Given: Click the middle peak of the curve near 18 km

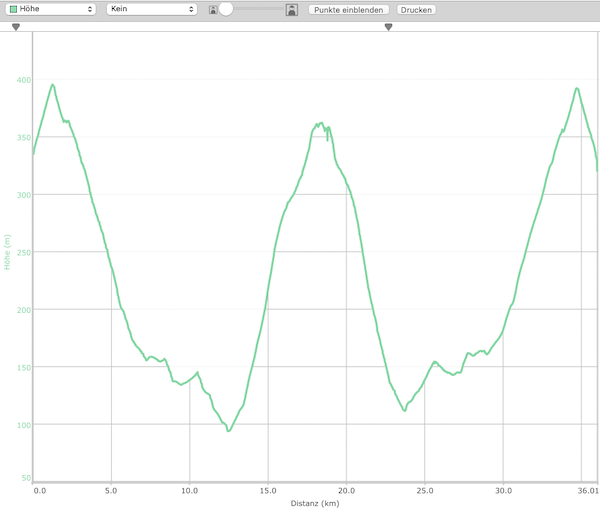Looking at the screenshot, I should [320, 124].
